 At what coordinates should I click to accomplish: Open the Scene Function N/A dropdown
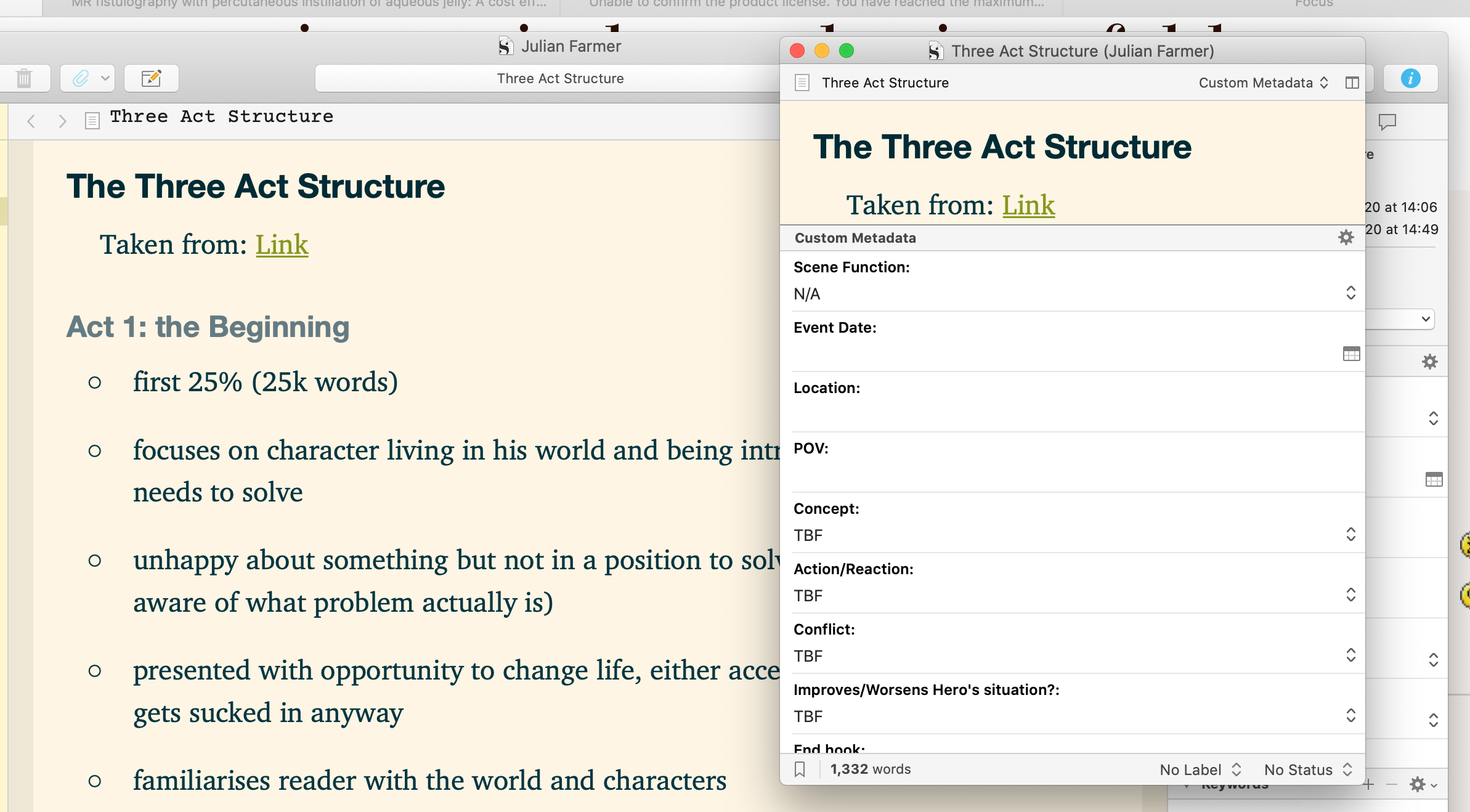1075,293
